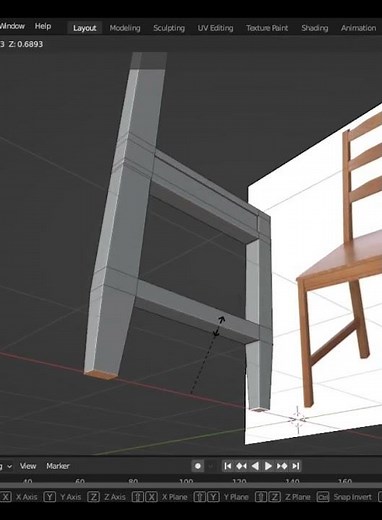The width and height of the screenshot is (382, 520).
Task: Open the Window menu
Action: pyautogui.click(x=12, y=26)
